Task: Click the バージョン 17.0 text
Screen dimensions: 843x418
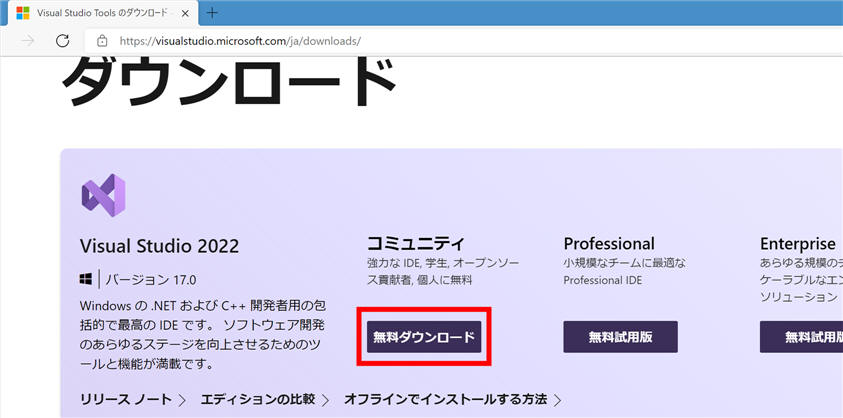Action: tap(151, 280)
